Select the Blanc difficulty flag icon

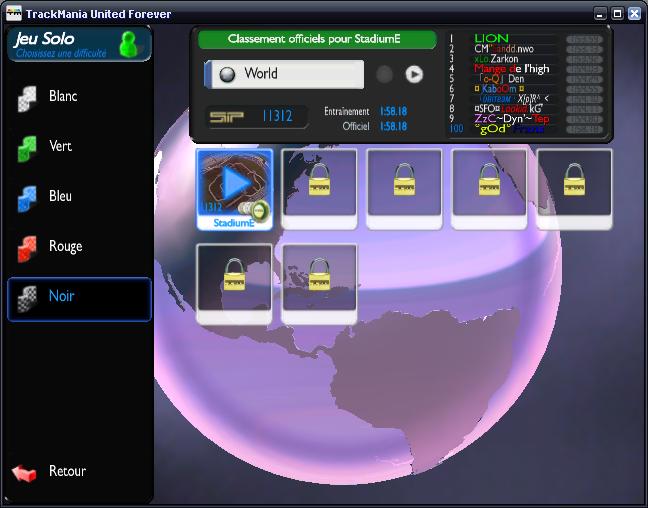(27, 98)
